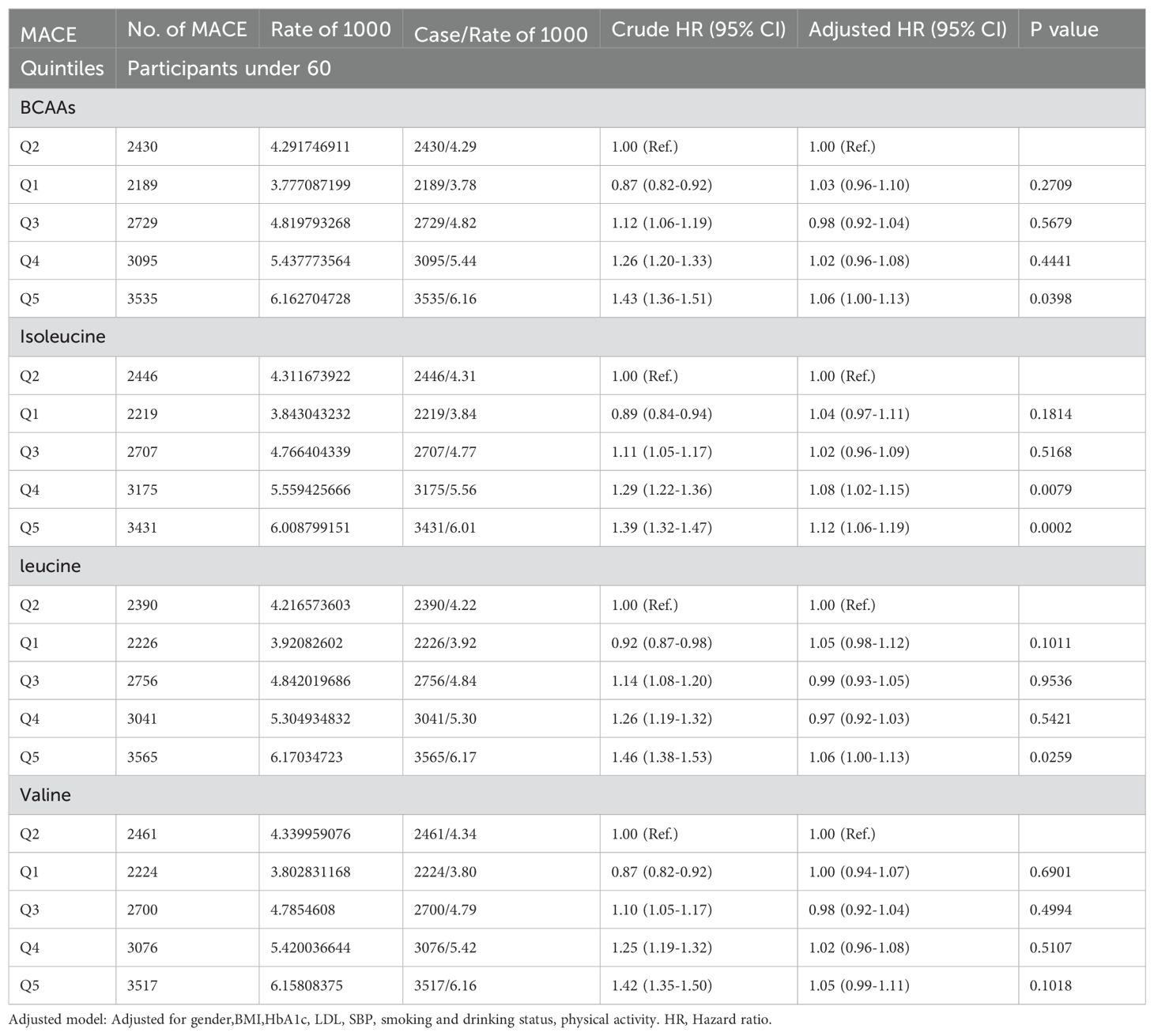Select the "Rate of 1000" header cell
1154x1036 pixels.
(x=330, y=29)
